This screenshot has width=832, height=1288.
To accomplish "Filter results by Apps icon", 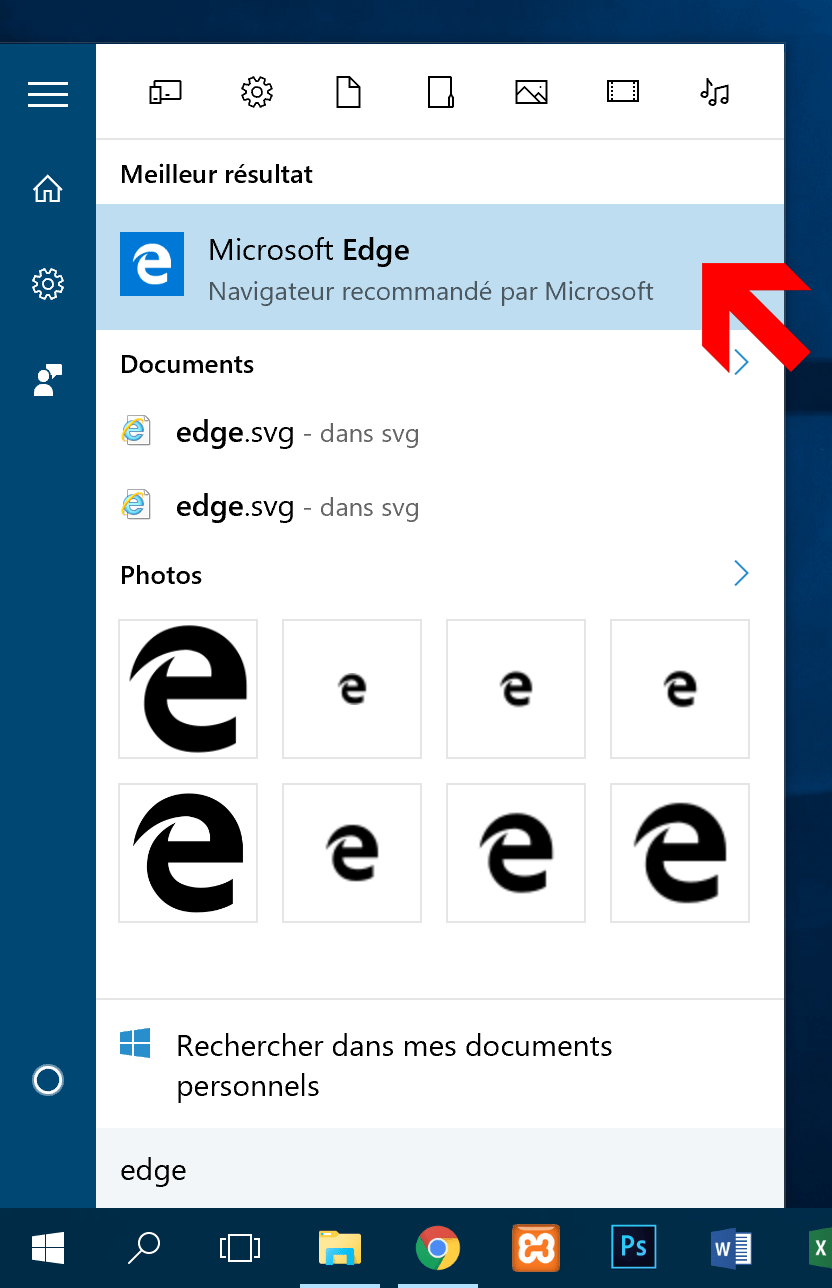I will coord(166,93).
